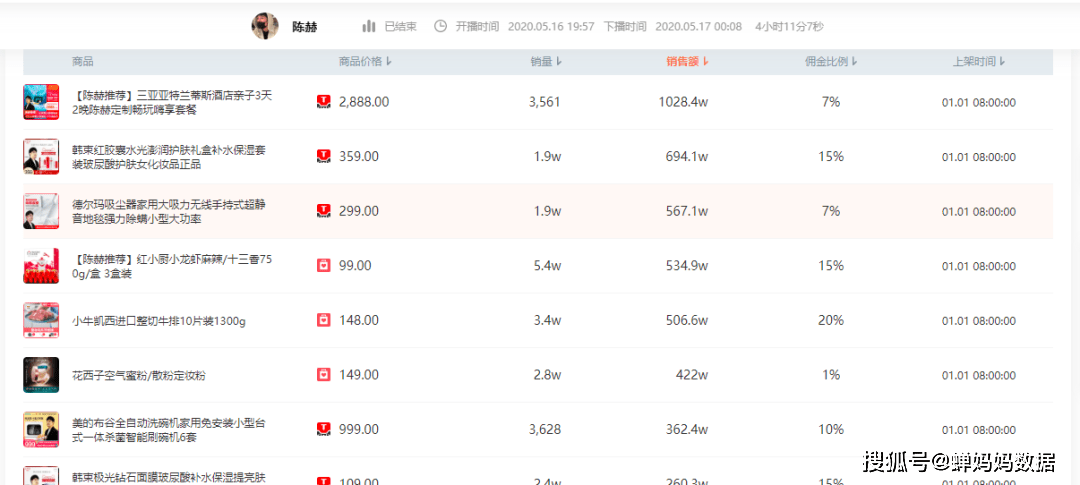Click the platform icon beside price 149.00
This screenshot has width=1080, height=485.
323,375
